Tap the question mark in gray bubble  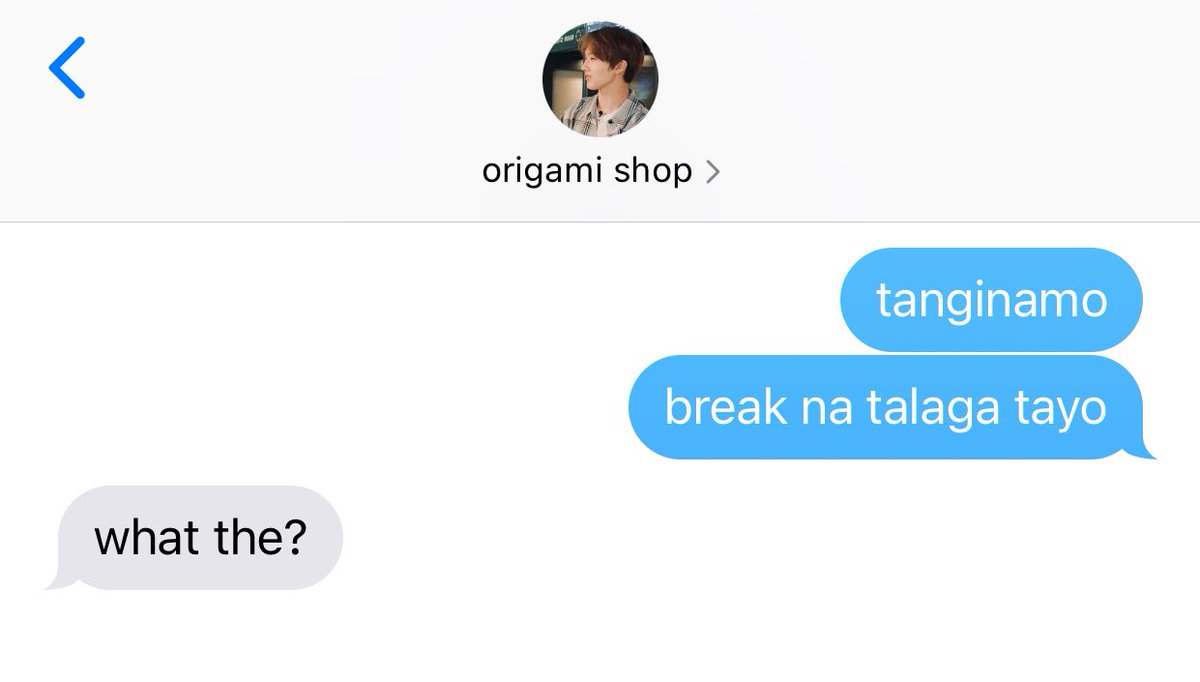[295, 538]
